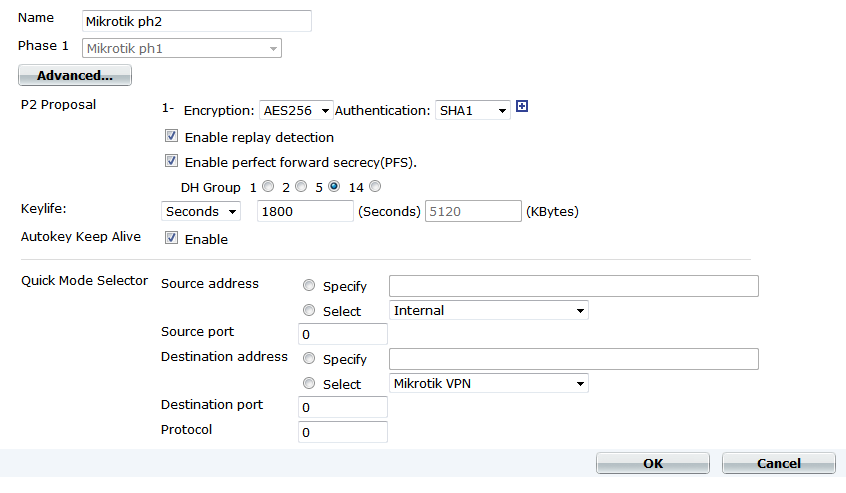This screenshot has width=846, height=493.
Task: Click the Advanced... button
Action: click(75, 76)
